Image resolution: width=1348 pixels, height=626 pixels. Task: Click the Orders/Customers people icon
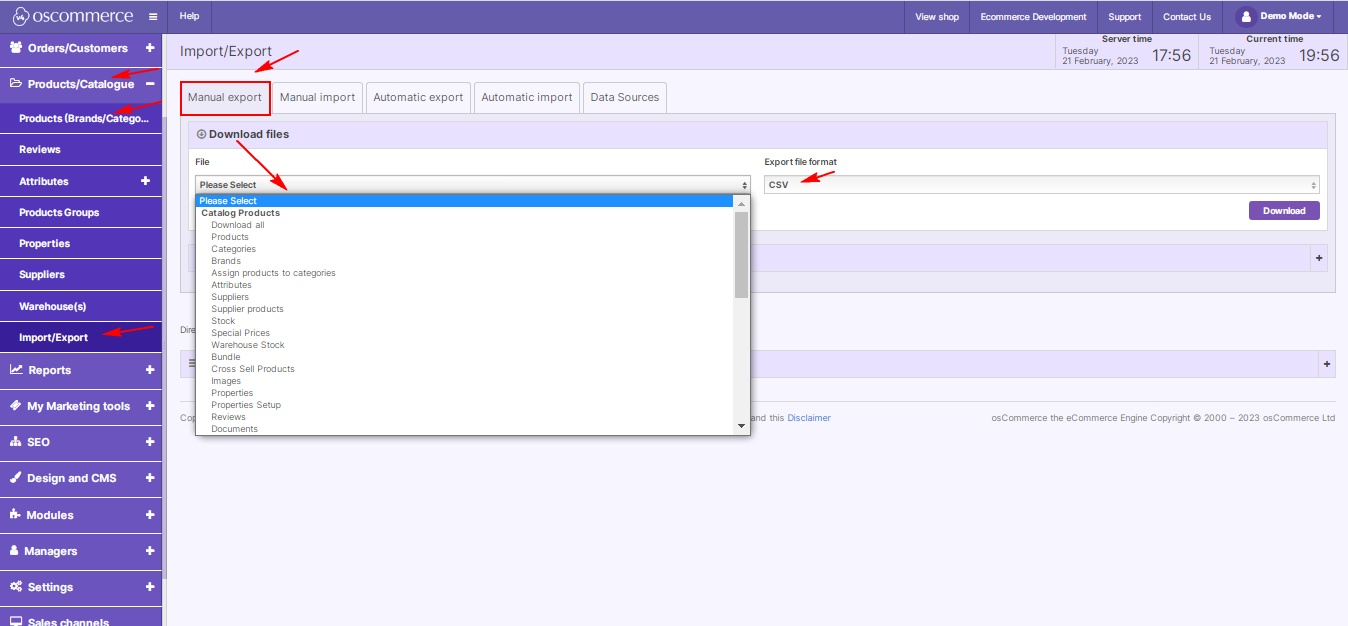[17, 48]
